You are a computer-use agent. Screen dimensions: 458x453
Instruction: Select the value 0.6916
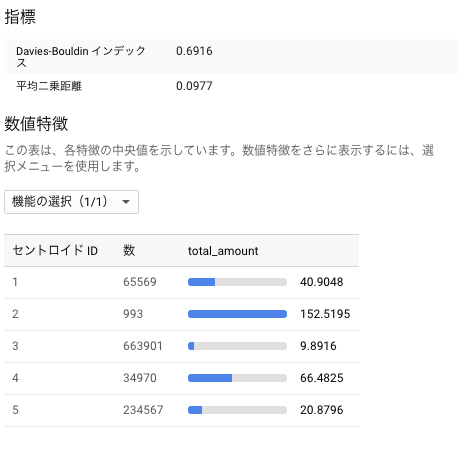pyautogui.click(x=194, y=51)
